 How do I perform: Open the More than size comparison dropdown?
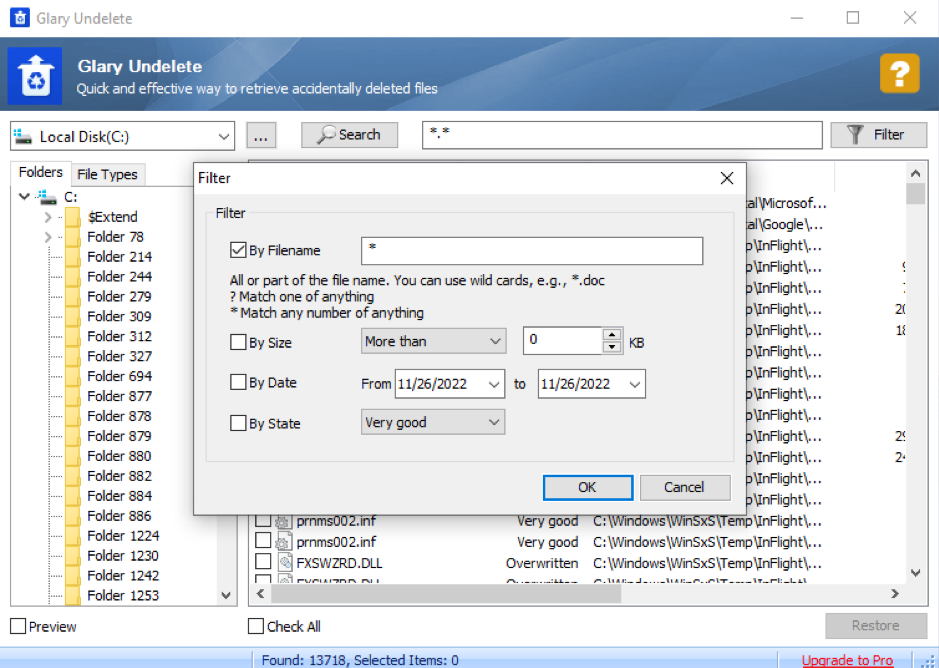(495, 341)
